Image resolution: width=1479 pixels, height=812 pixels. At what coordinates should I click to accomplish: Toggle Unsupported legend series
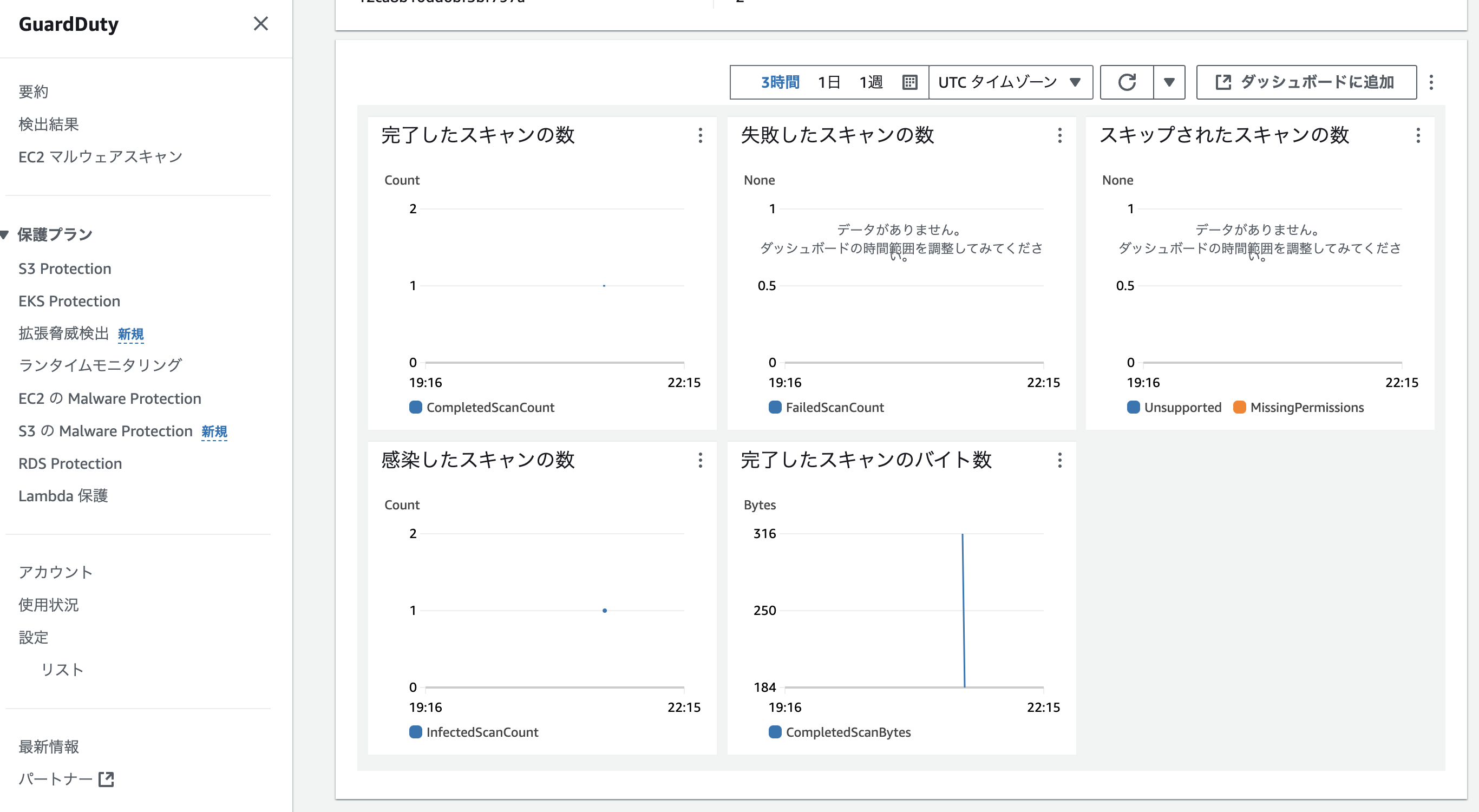coord(1182,407)
